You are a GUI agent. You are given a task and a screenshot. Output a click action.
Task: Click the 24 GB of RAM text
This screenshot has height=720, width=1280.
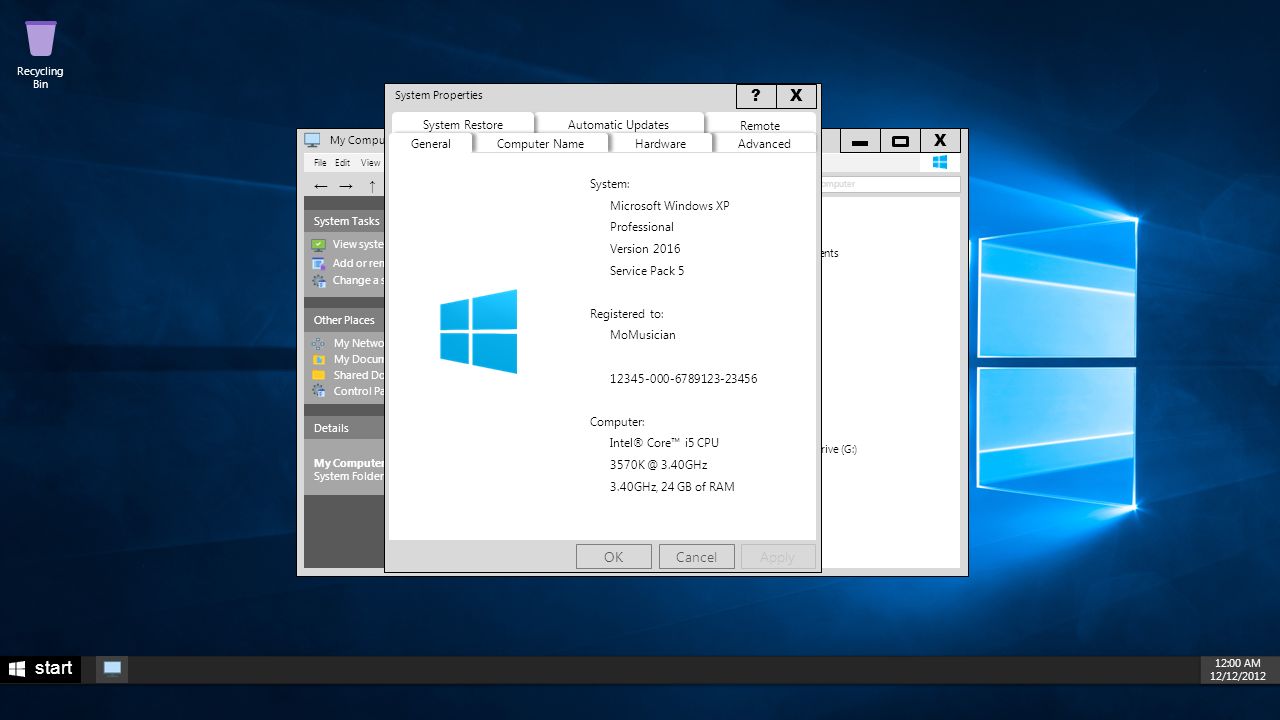tap(698, 487)
